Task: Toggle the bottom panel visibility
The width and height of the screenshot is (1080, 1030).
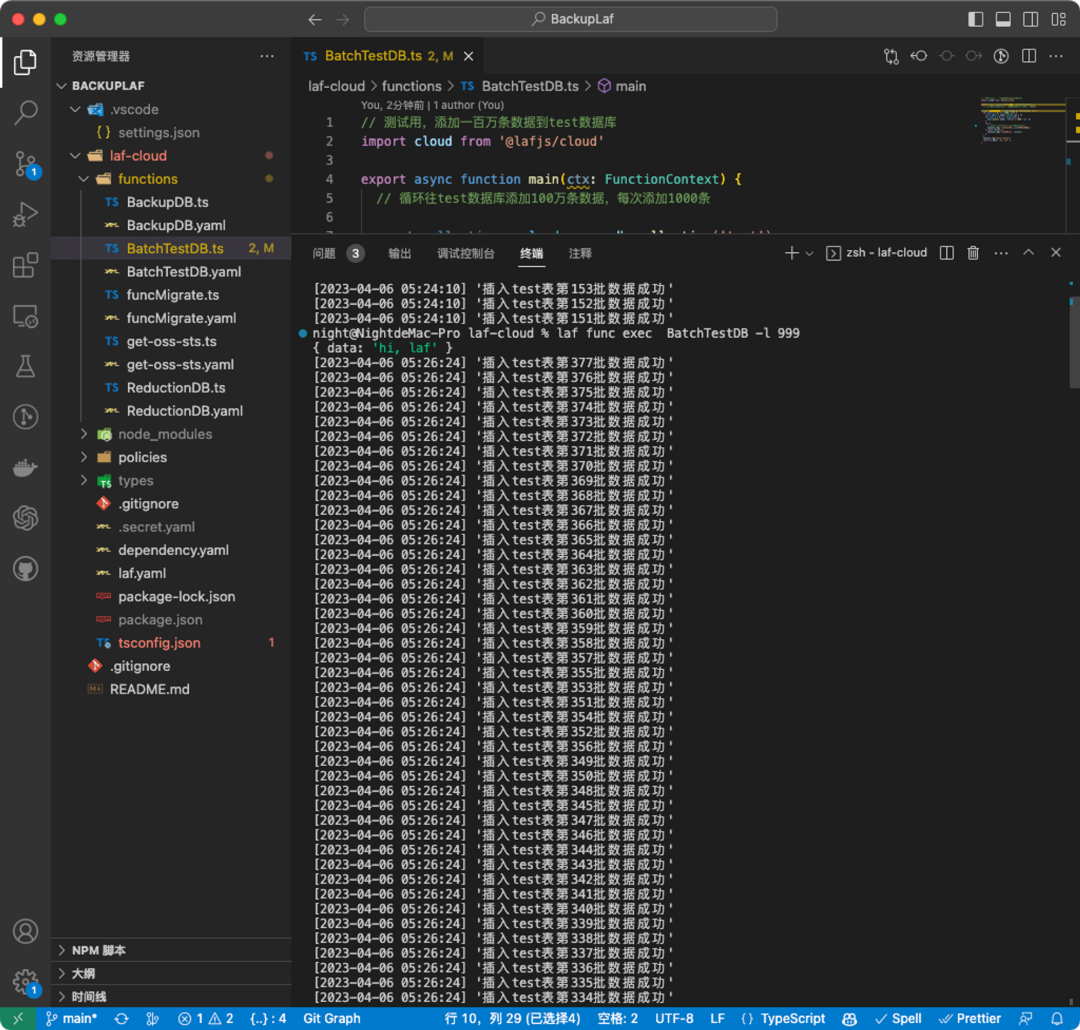Action: coord(1003,19)
